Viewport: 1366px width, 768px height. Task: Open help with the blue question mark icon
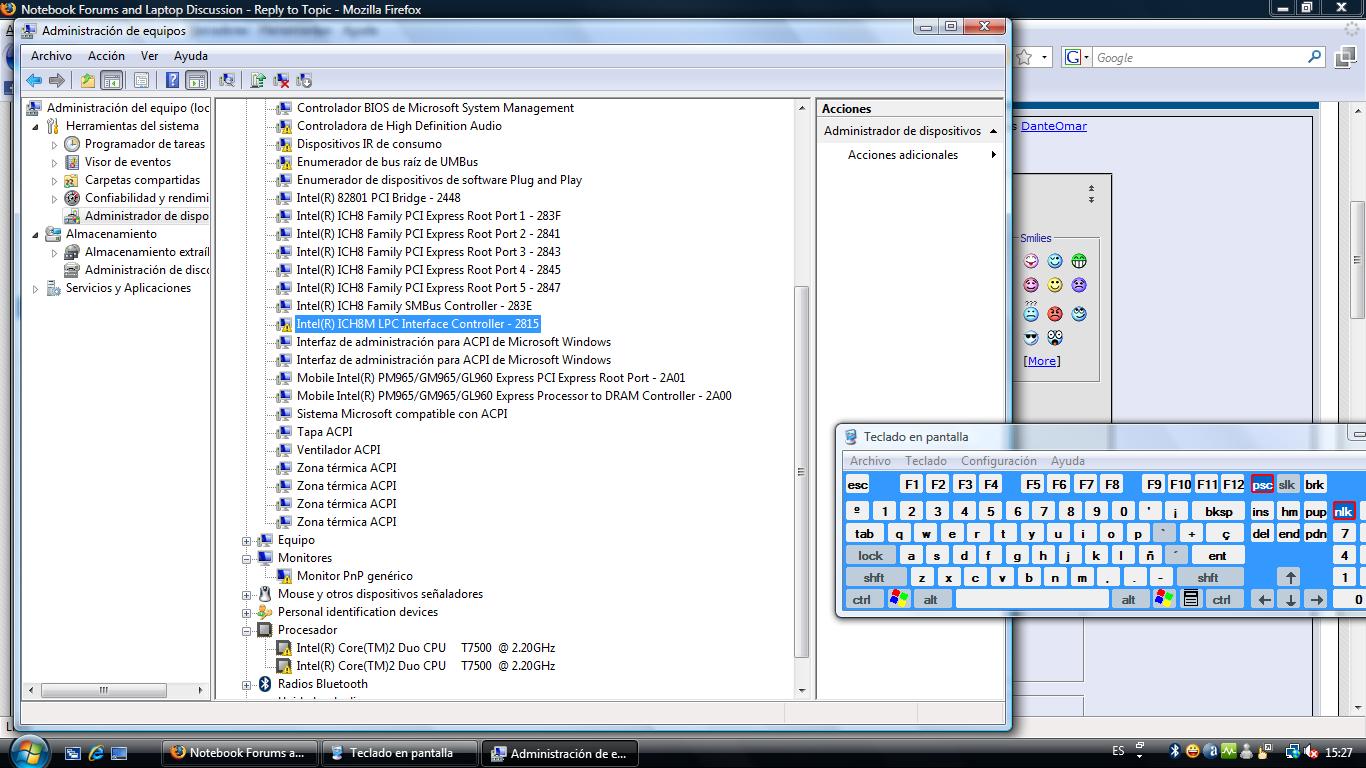click(172, 80)
